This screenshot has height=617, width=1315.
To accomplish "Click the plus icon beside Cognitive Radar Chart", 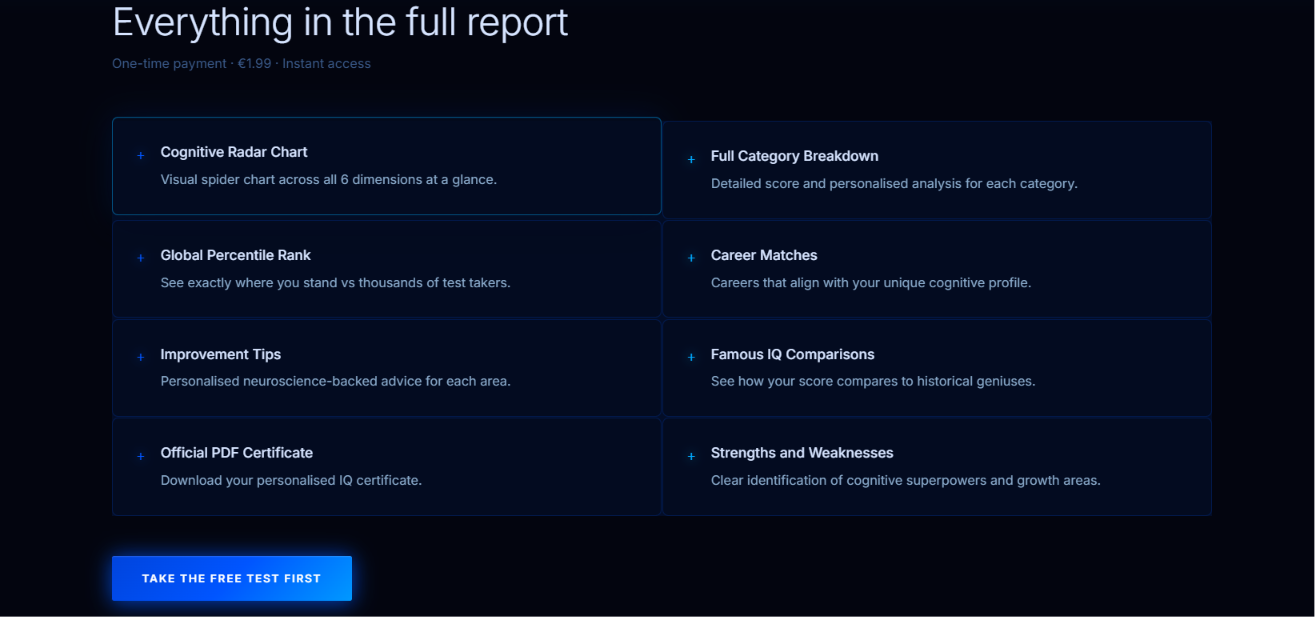I will point(140,156).
